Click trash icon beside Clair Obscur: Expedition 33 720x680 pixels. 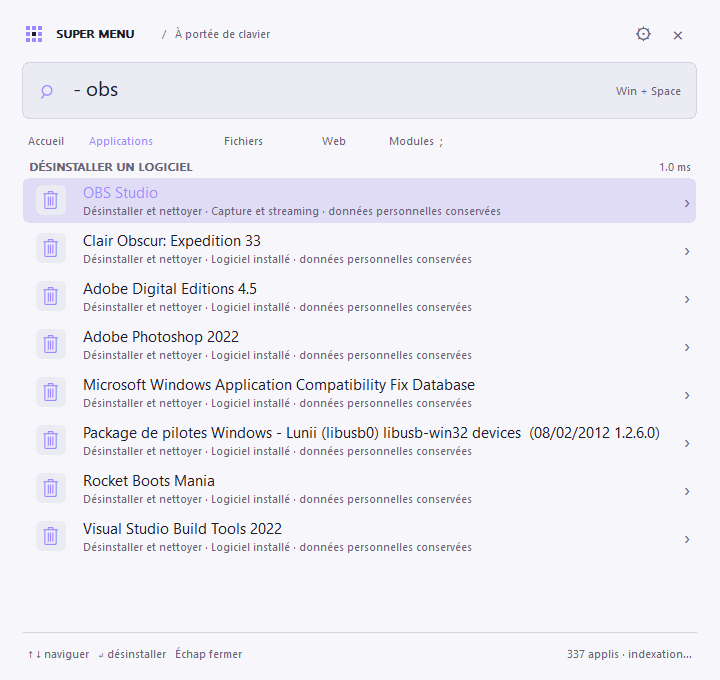pyautogui.click(x=51, y=248)
